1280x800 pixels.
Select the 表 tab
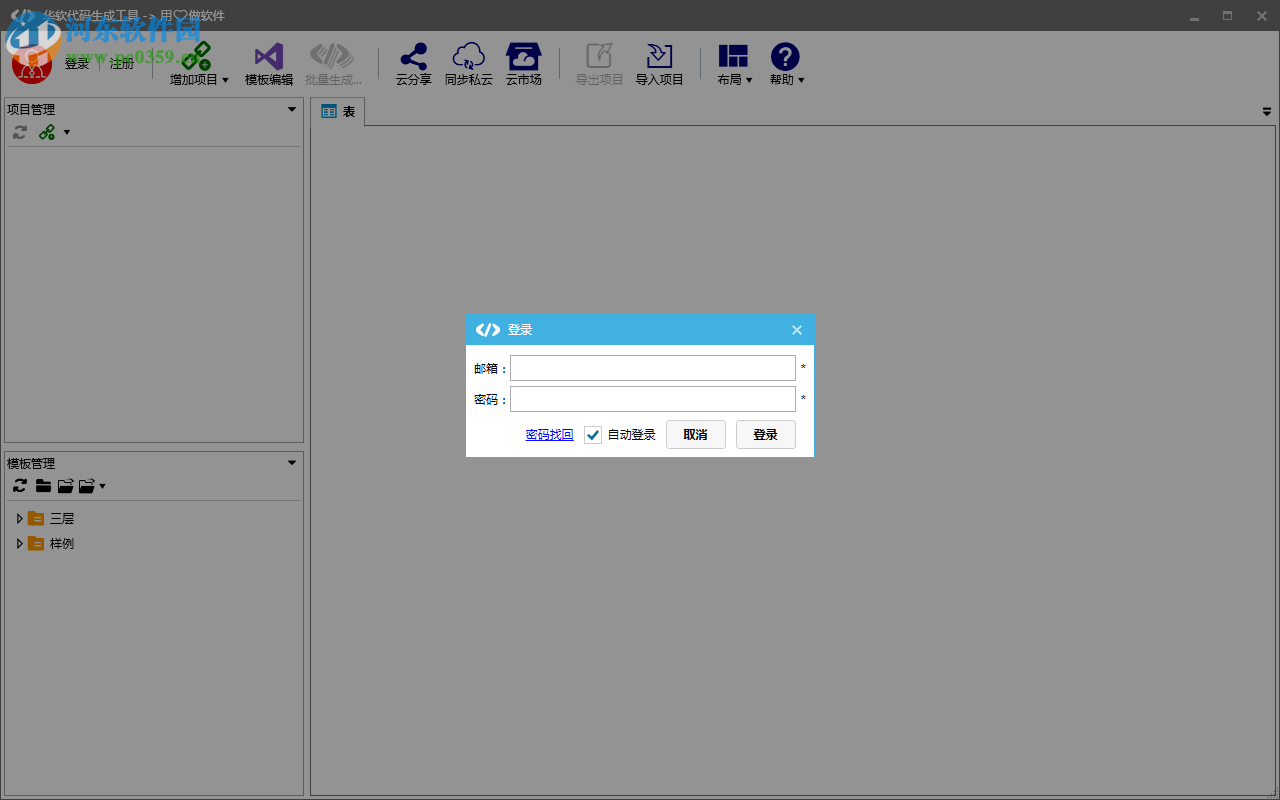pyautogui.click(x=338, y=112)
